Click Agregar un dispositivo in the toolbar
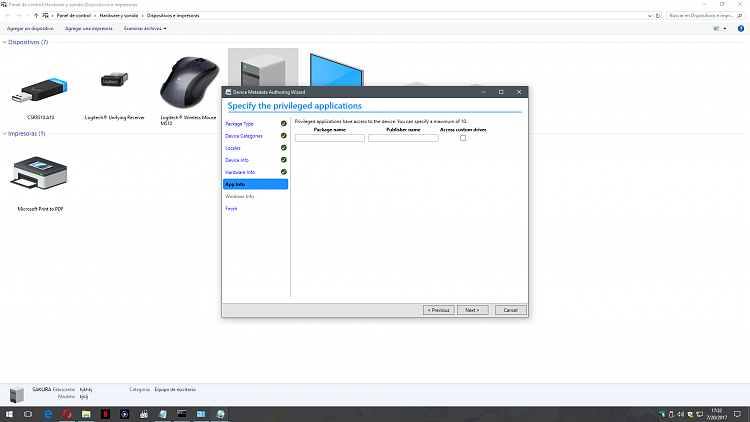Image resolution: width=750 pixels, height=422 pixels. 29,29
